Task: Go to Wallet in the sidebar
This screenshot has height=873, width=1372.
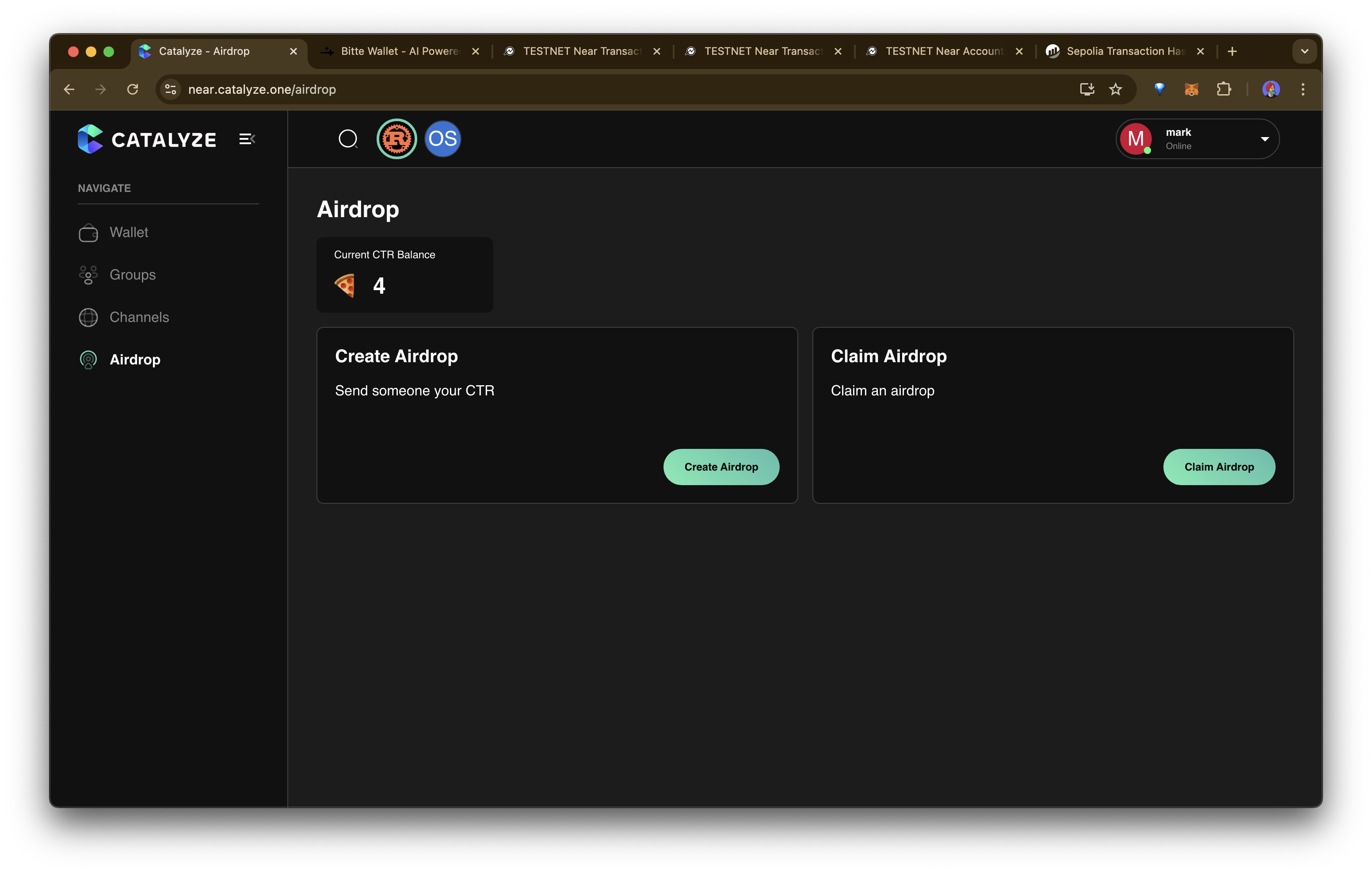Action: [x=129, y=232]
